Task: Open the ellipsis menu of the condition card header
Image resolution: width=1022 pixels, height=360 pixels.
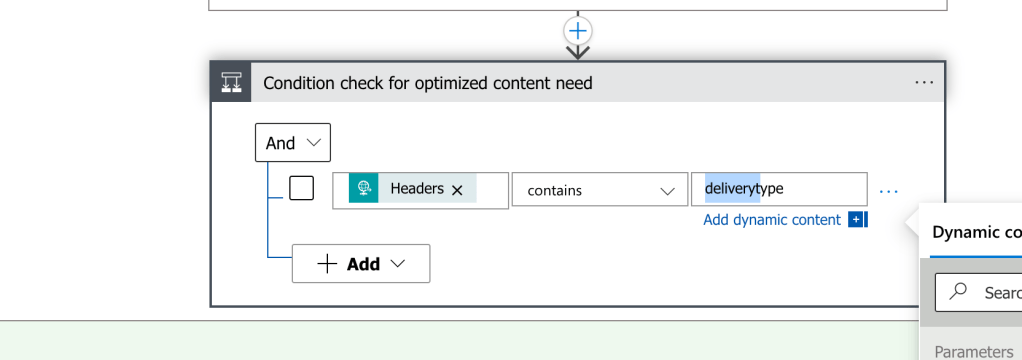Action: [924, 83]
